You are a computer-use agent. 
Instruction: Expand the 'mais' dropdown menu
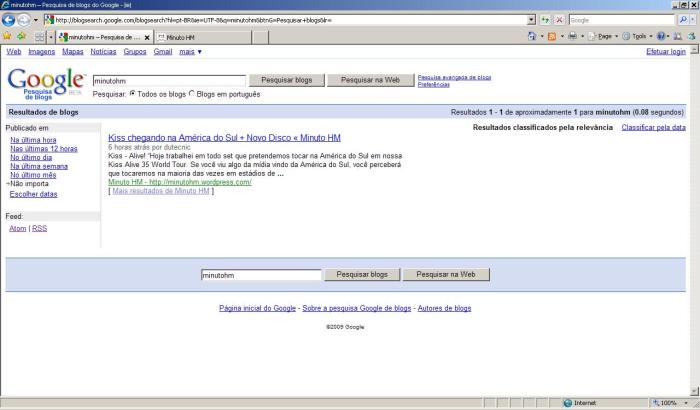(x=190, y=51)
